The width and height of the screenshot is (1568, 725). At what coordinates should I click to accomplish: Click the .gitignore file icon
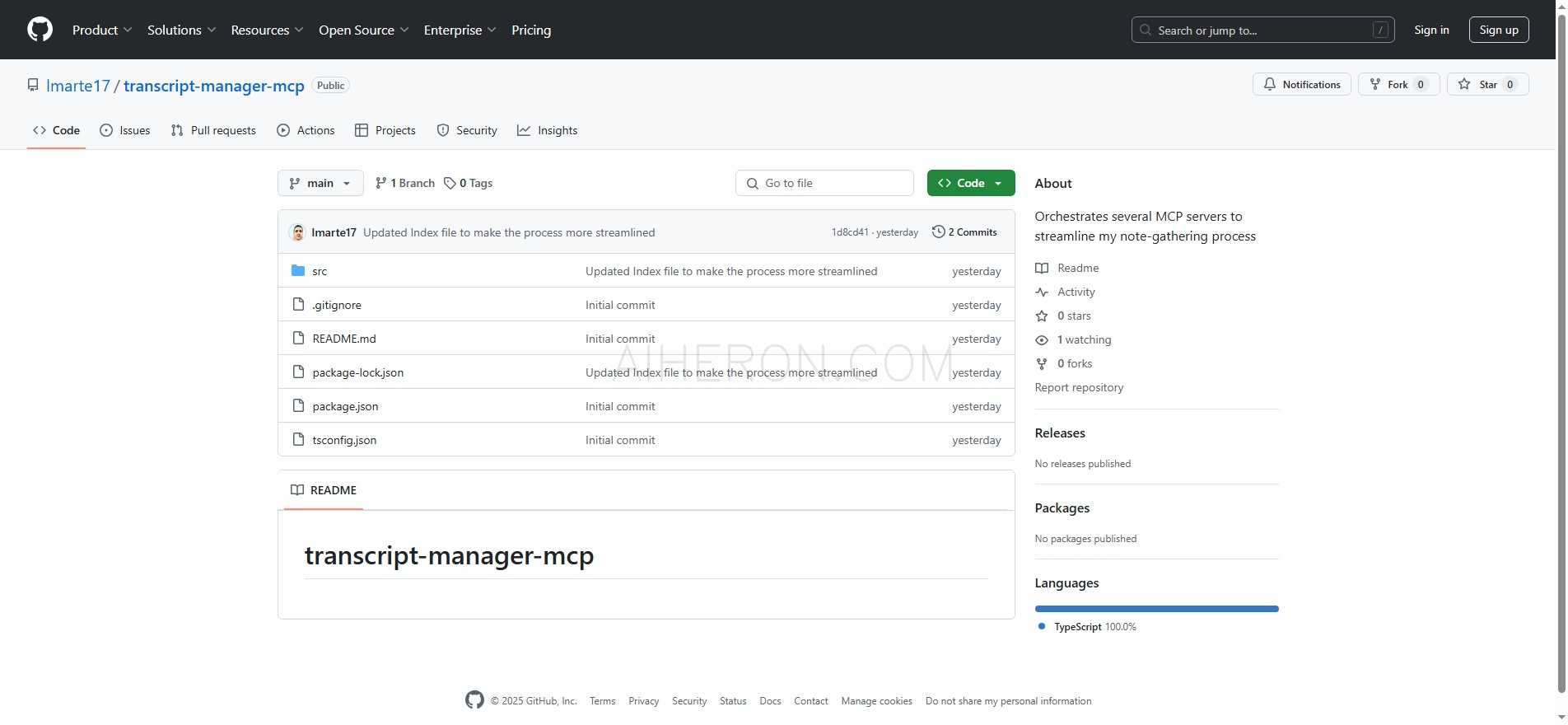pos(298,305)
